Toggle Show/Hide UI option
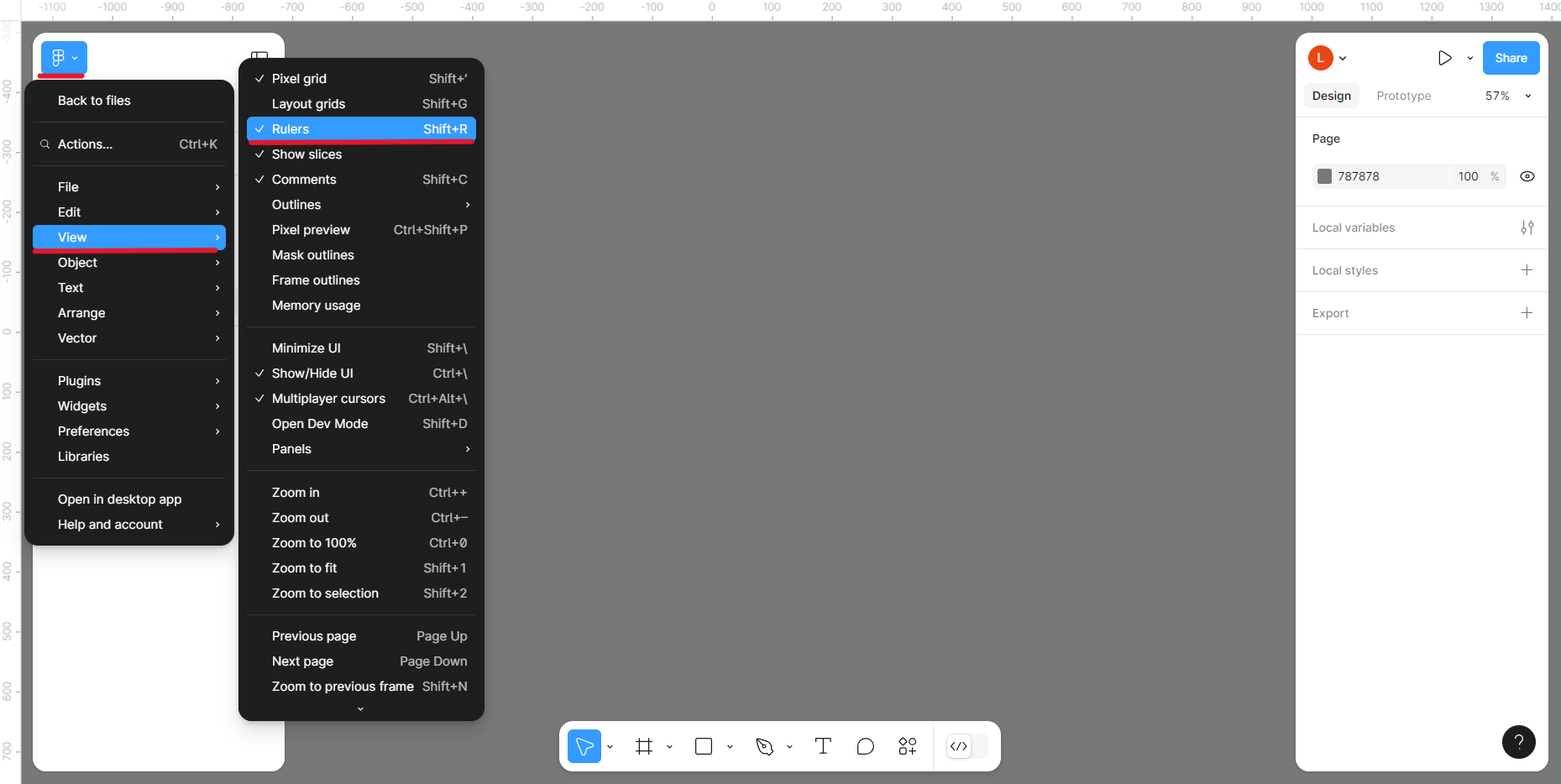The height and width of the screenshot is (784, 1561). (x=361, y=374)
